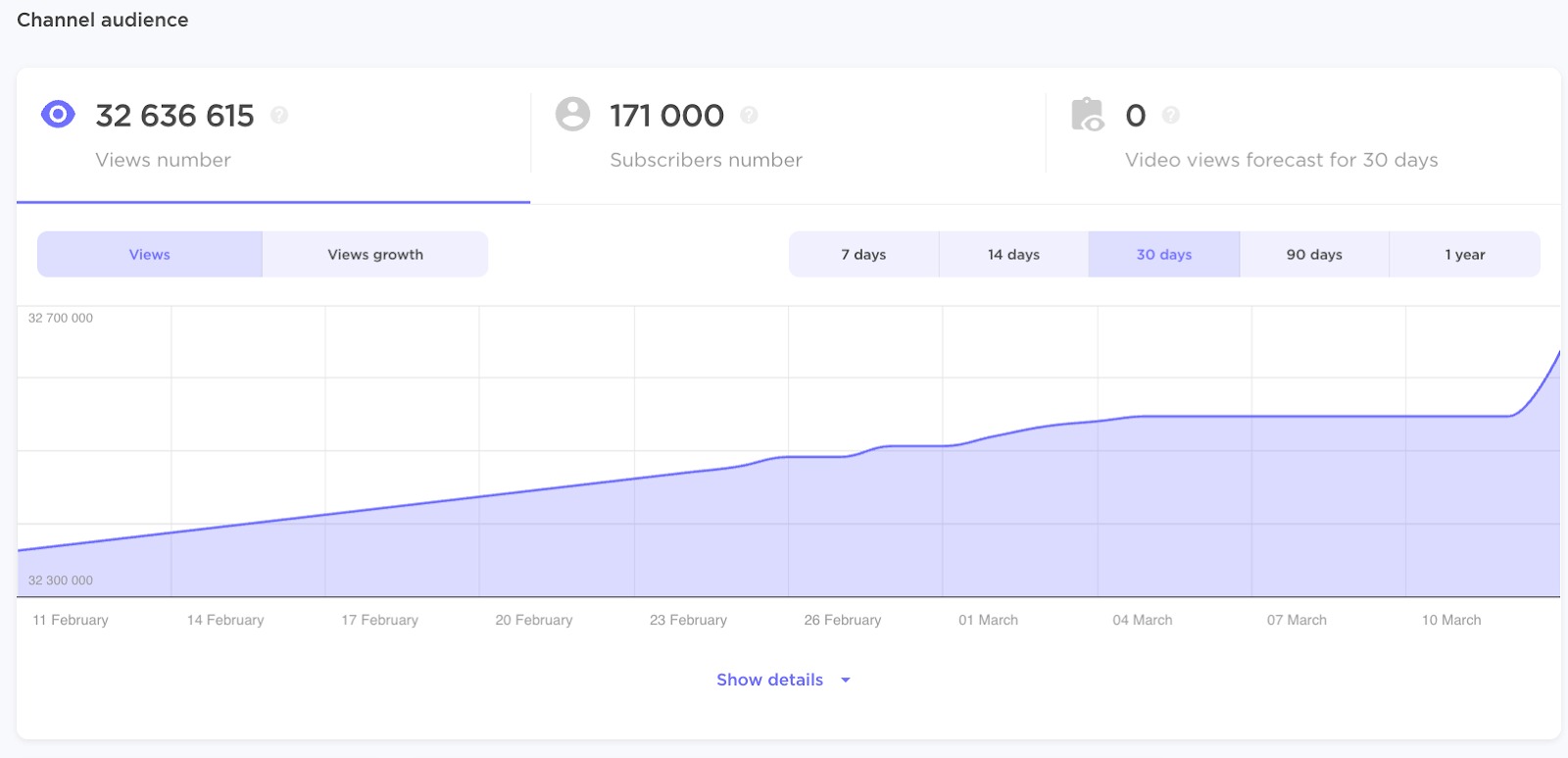
Task: Click the 10 March axis label
Action: 1451,620
